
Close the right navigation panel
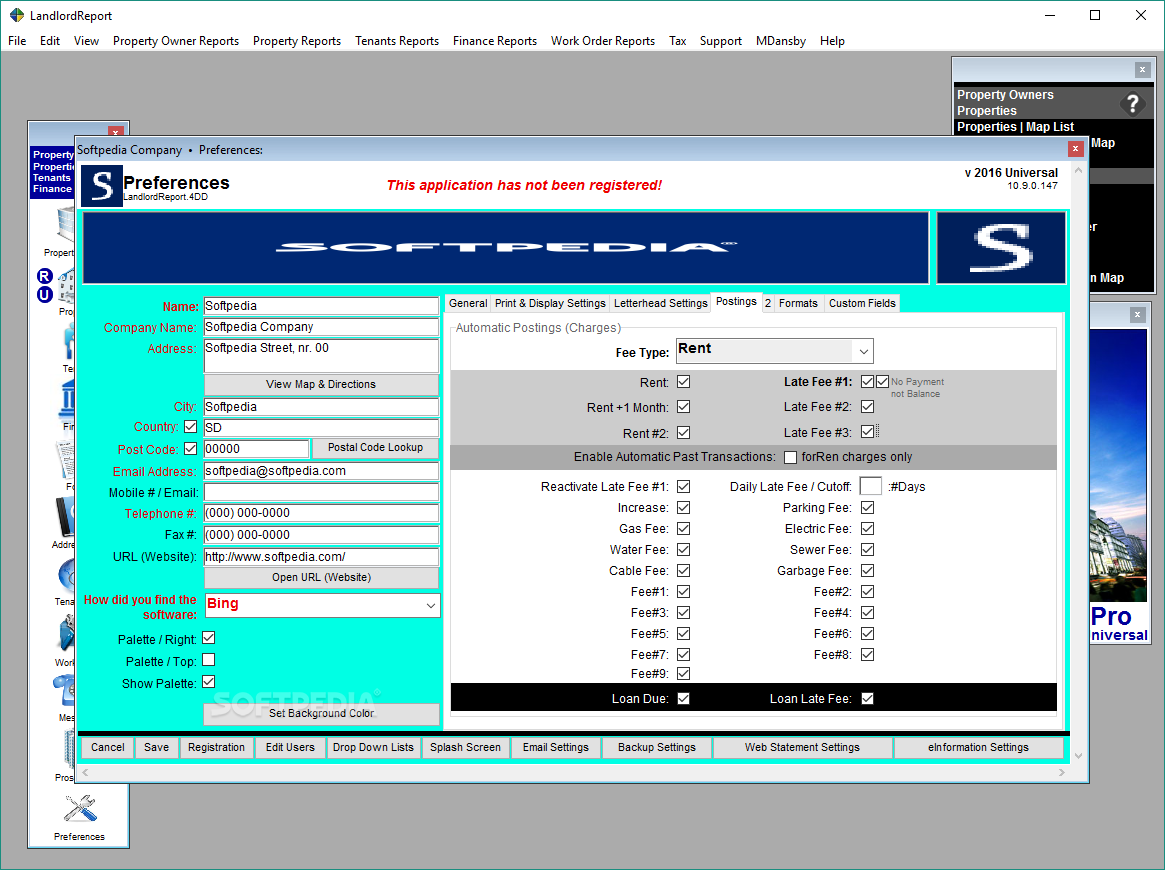[x=1143, y=70]
